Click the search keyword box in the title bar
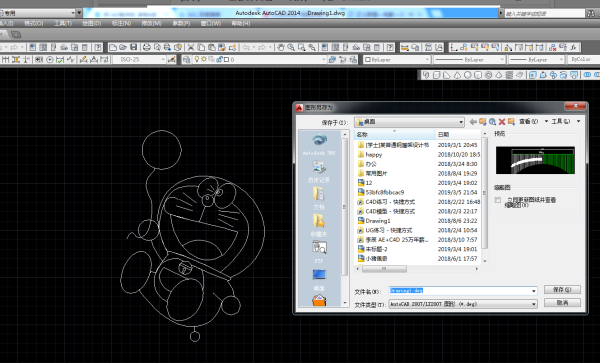The height and width of the screenshot is (363, 600). point(545,14)
